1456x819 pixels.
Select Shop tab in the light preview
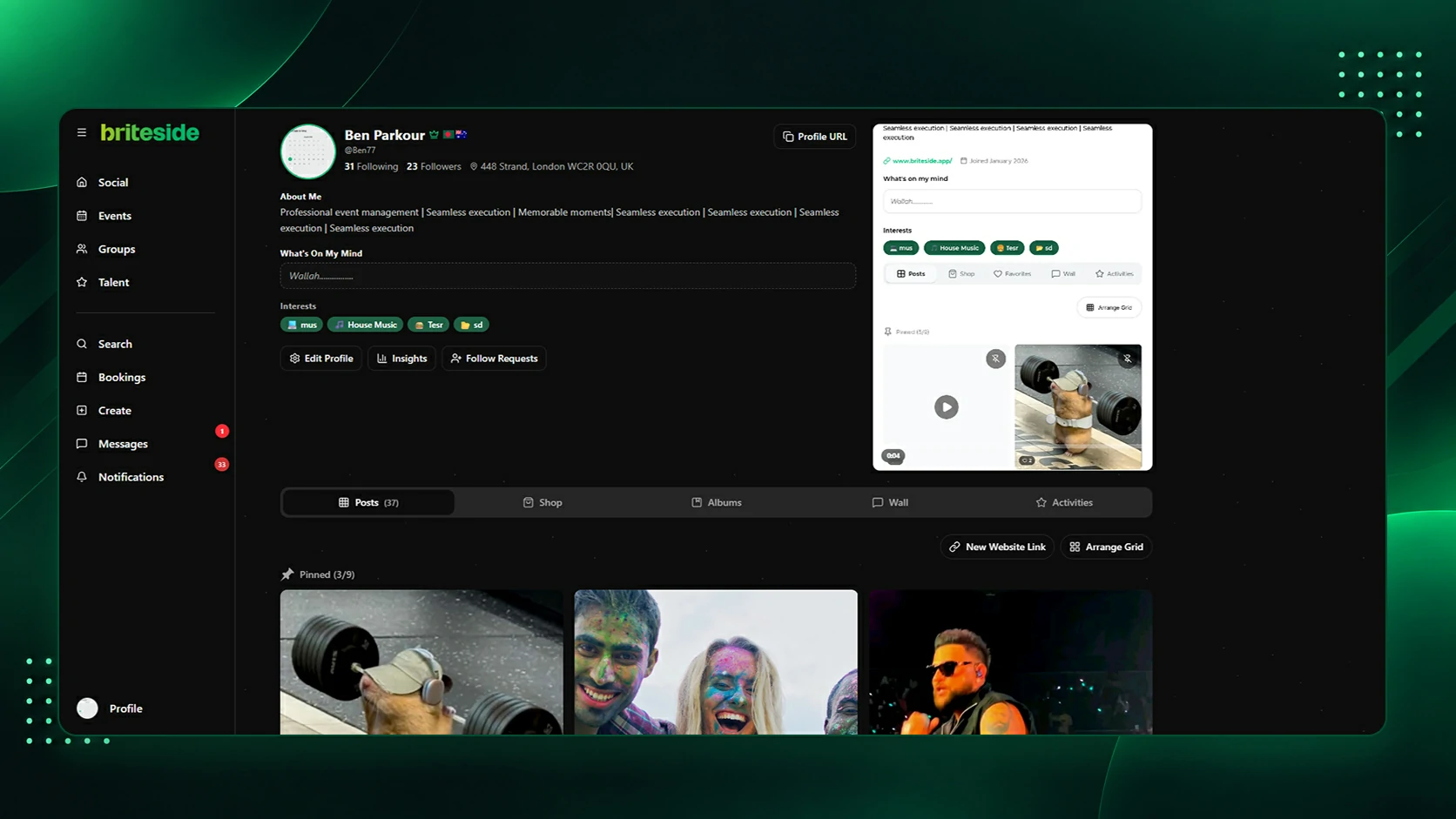(961, 273)
